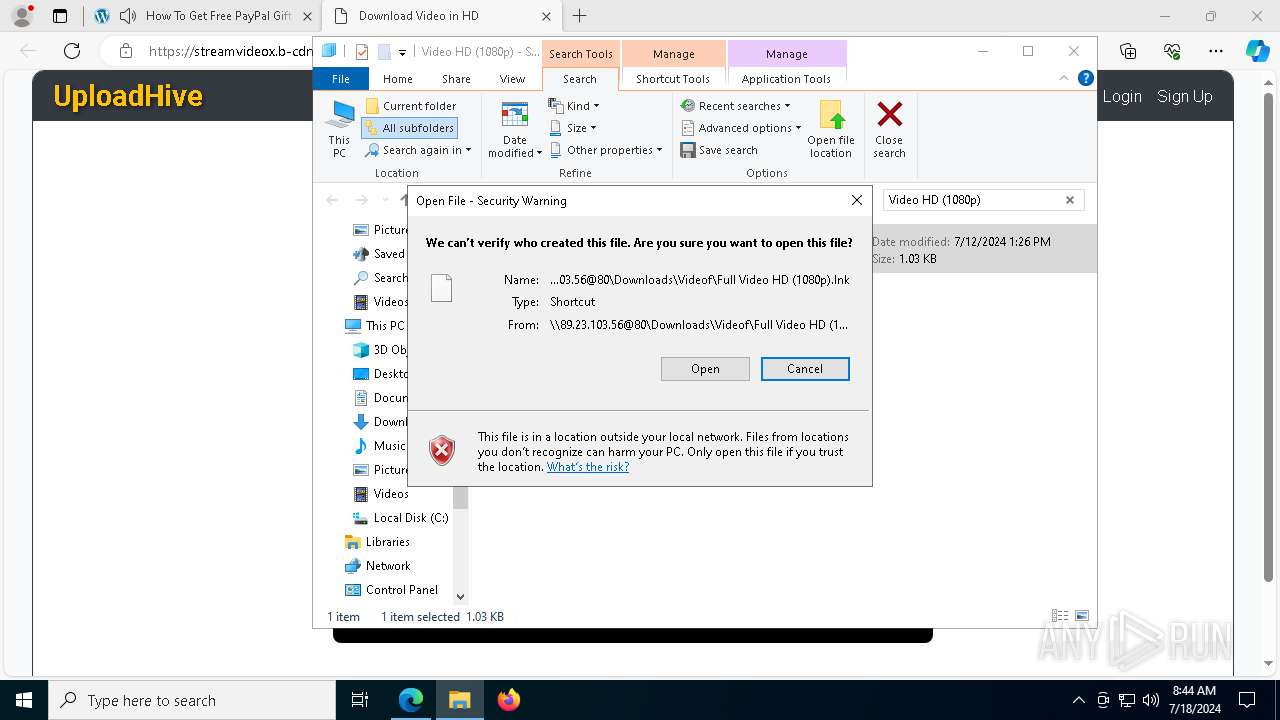
Task: Switch to the Home ribbon tab
Action: 398,79
